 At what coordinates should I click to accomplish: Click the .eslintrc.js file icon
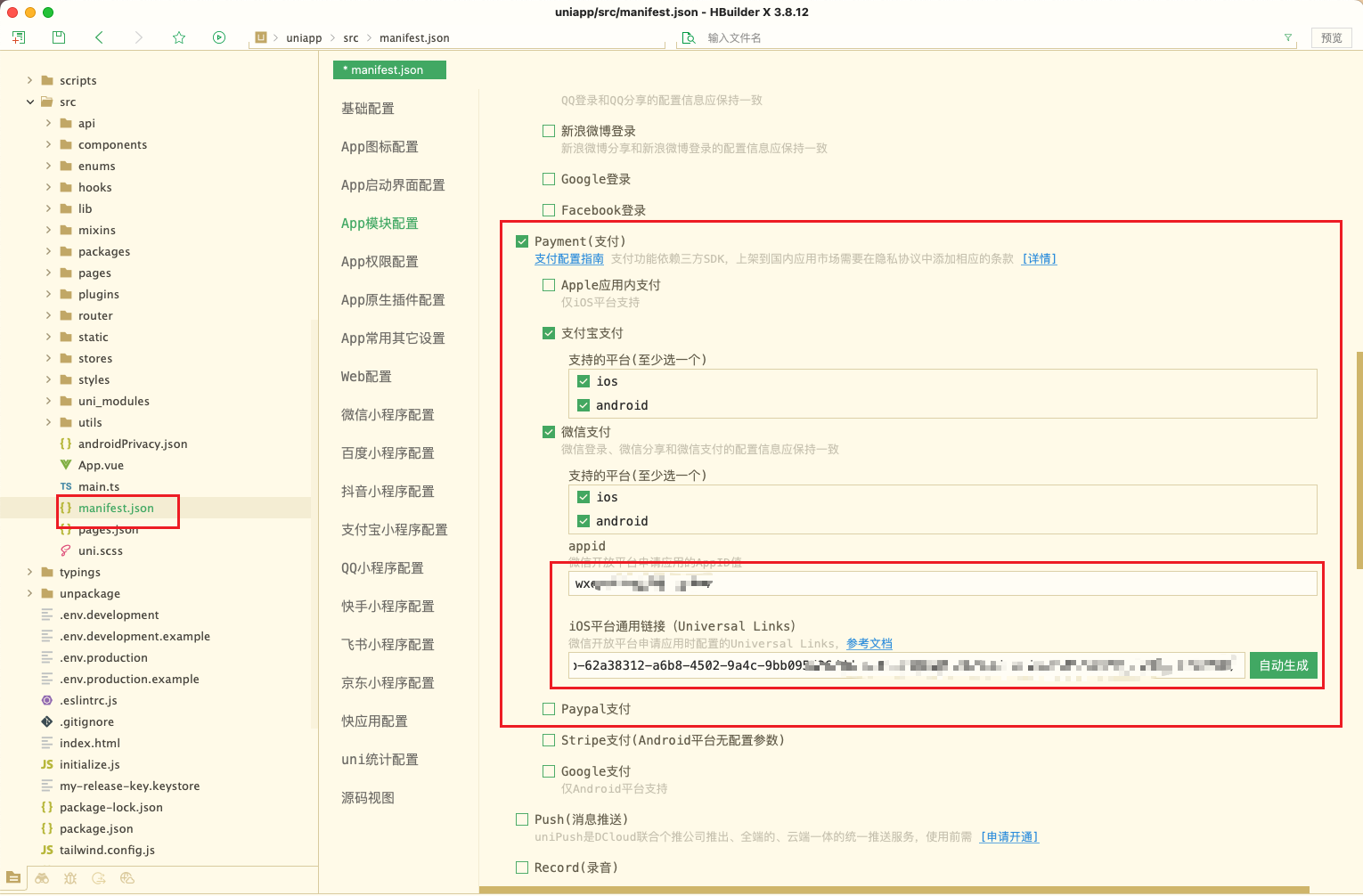tap(47, 700)
